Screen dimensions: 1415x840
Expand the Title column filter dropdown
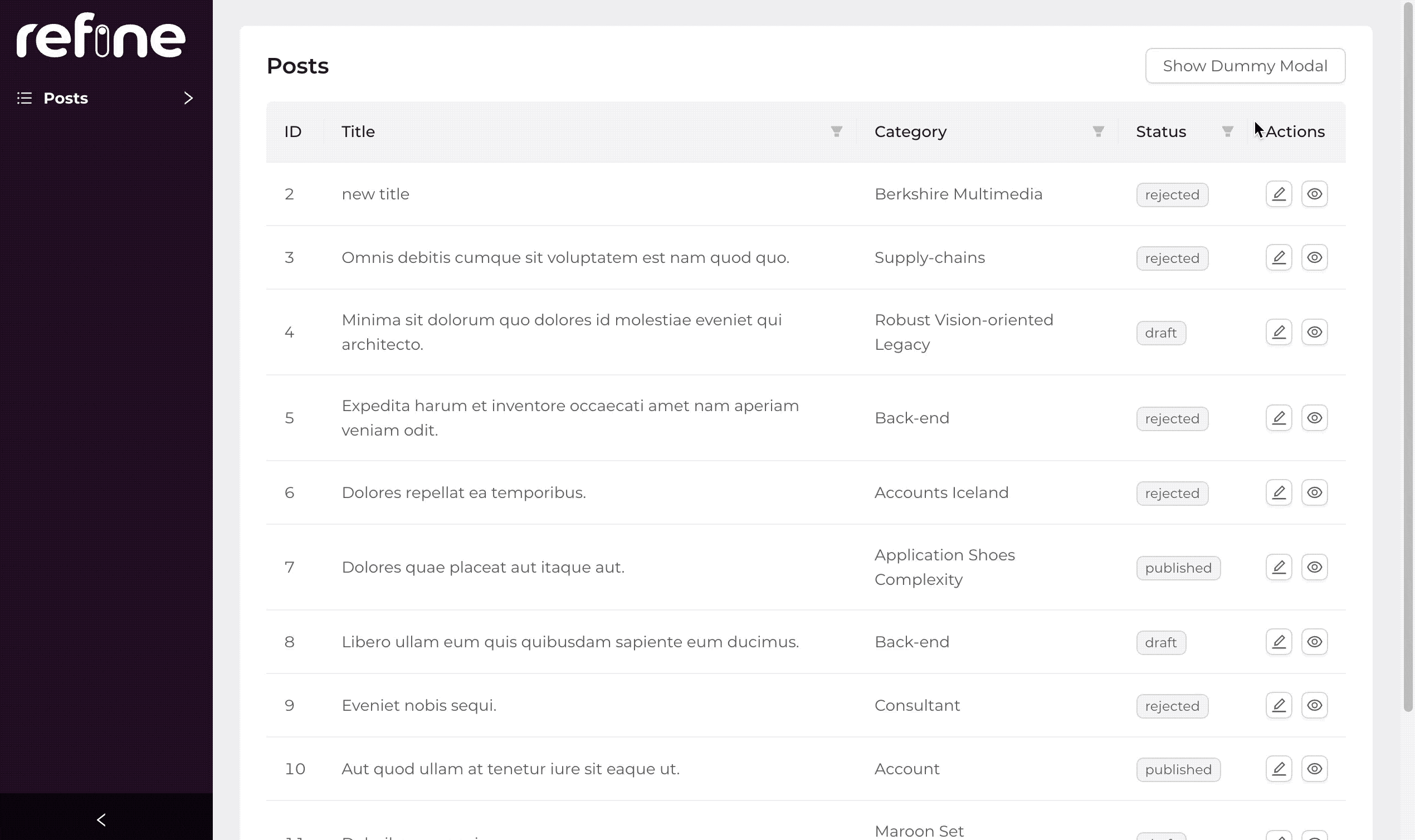tap(836, 131)
